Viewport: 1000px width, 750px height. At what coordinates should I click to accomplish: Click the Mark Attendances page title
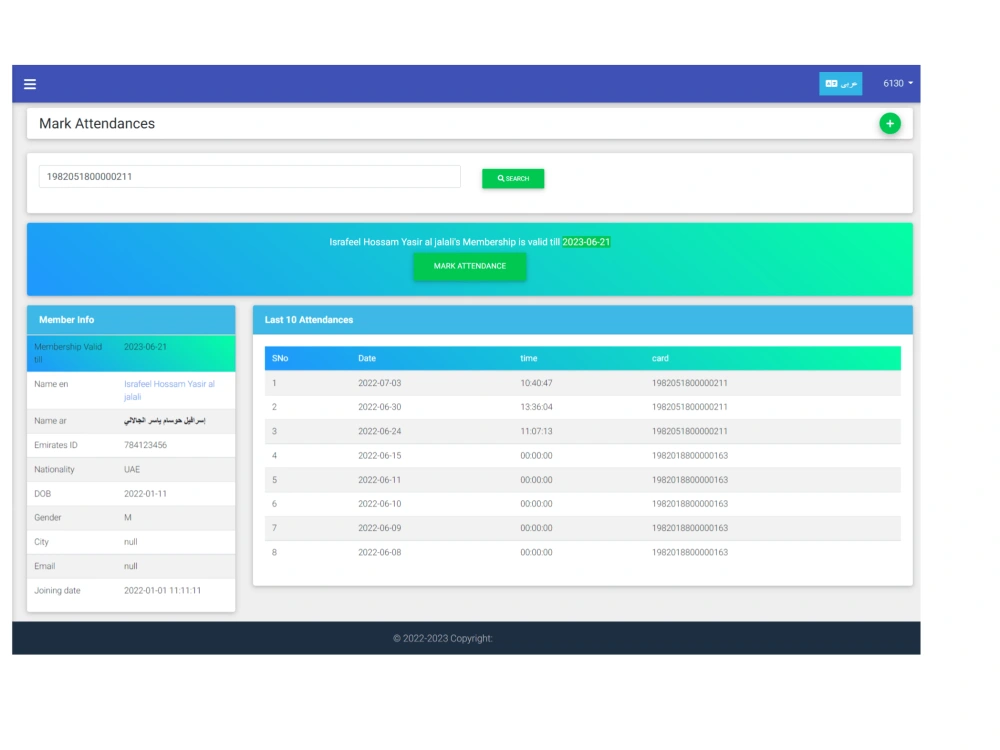[97, 124]
